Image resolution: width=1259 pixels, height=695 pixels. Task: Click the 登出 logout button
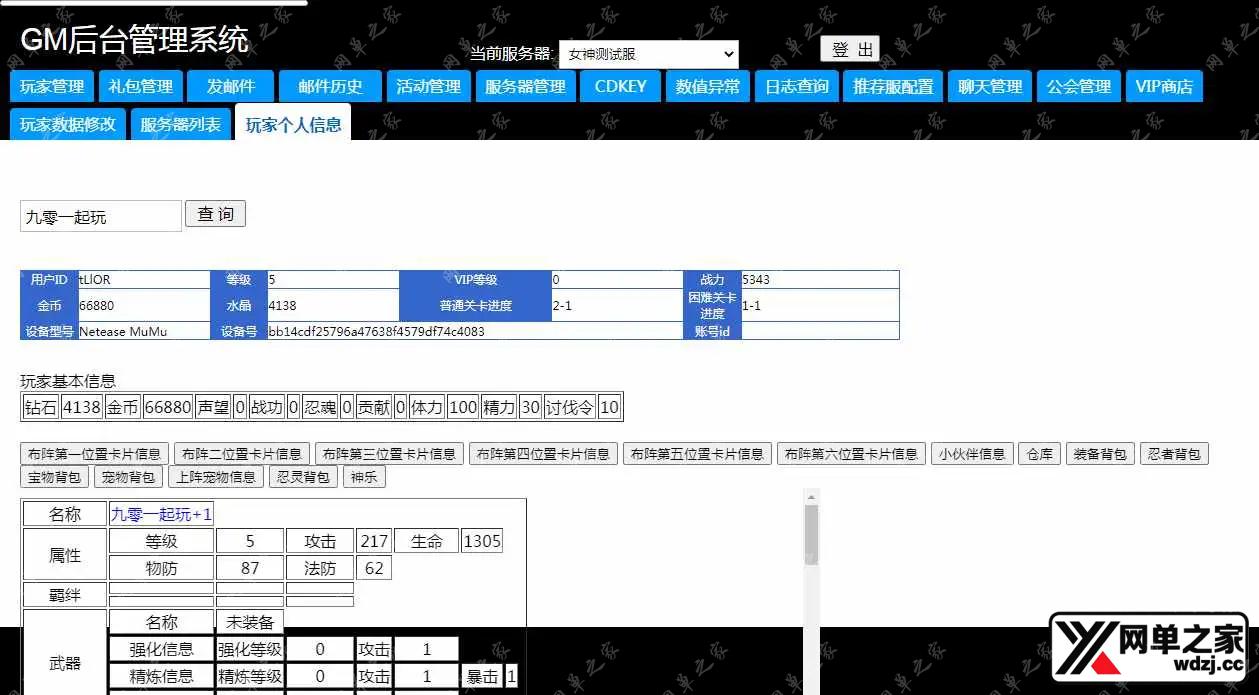pos(850,50)
